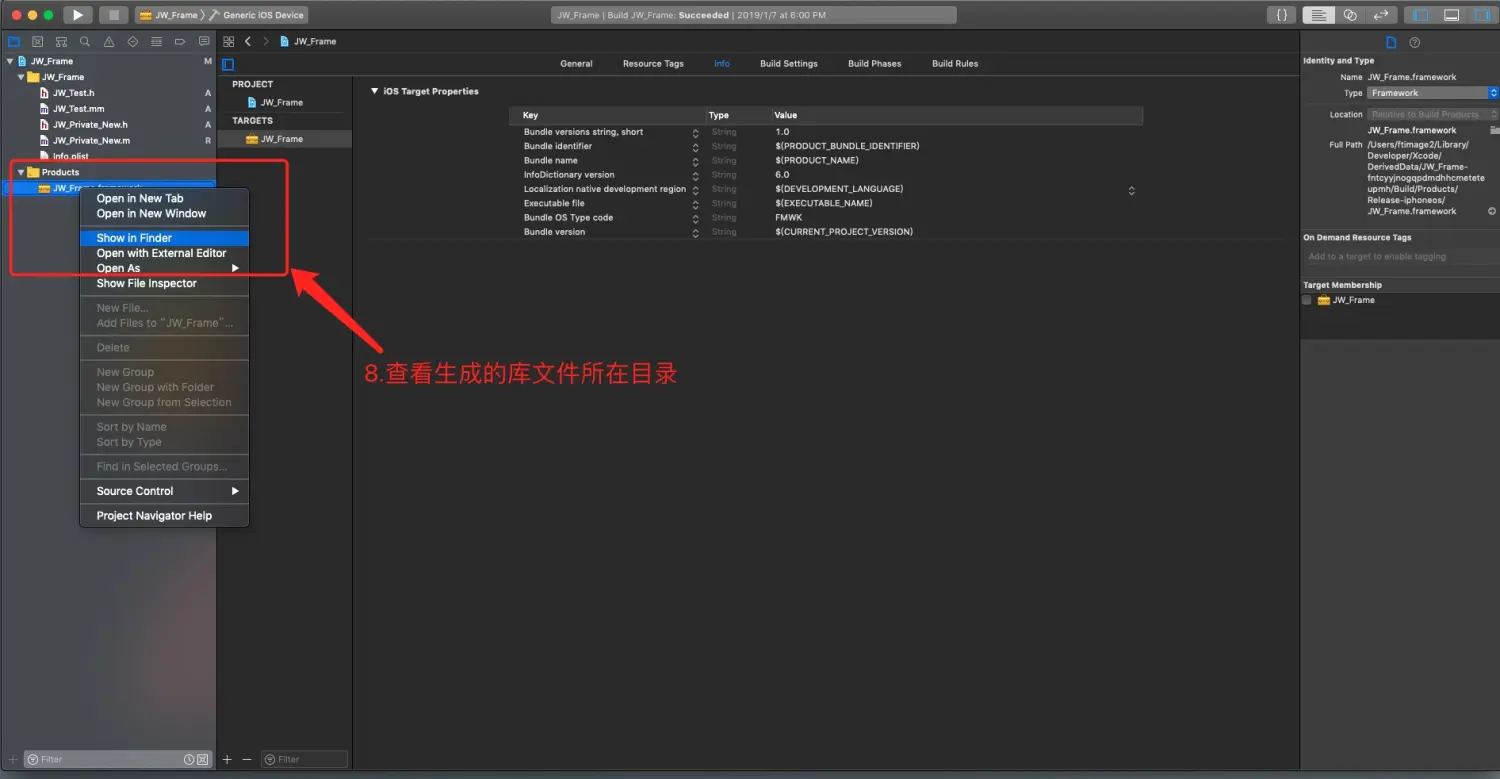Collapse the Products group
Viewport: 1500px width, 779px height.
pos(21,172)
